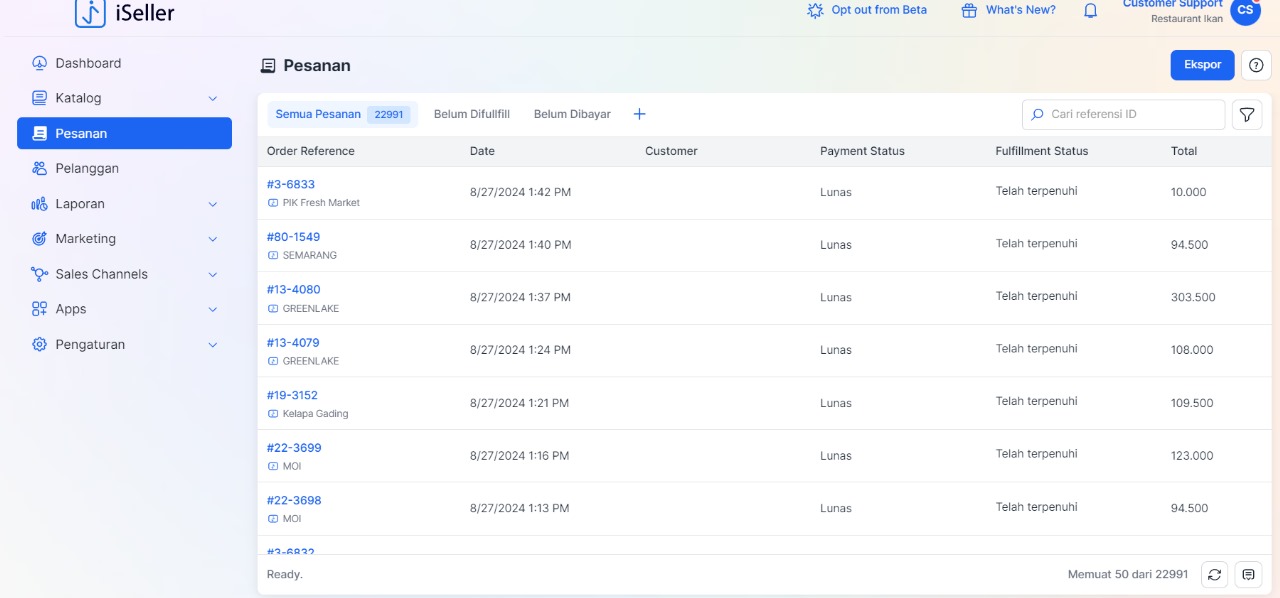Screen dimensions: 1280x598
Task: Expand the Laporan menu chevron
Action: click(x=212, y=204)
